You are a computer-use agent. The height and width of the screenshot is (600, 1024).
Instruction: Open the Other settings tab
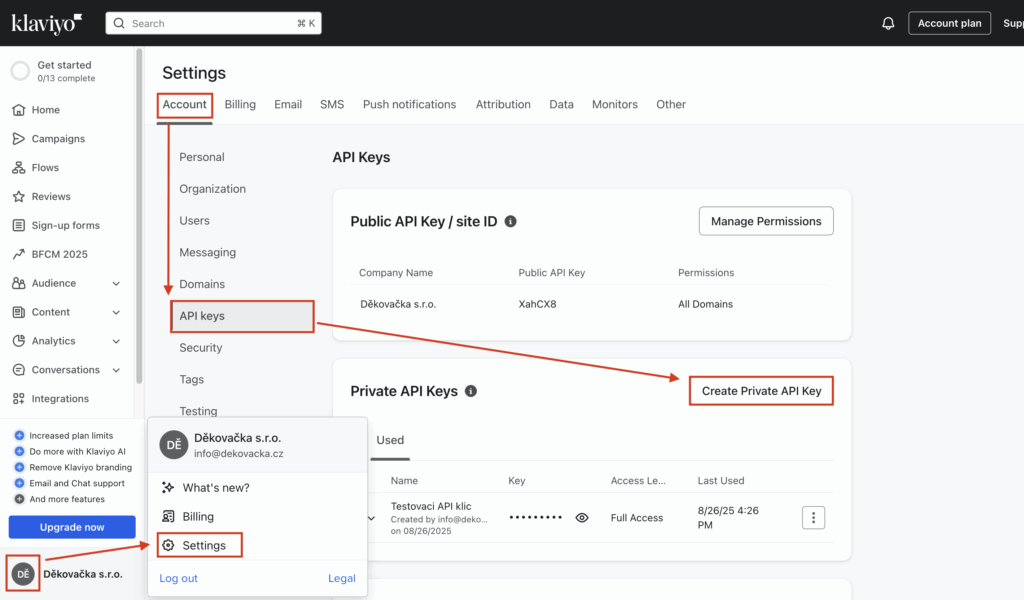671,104
